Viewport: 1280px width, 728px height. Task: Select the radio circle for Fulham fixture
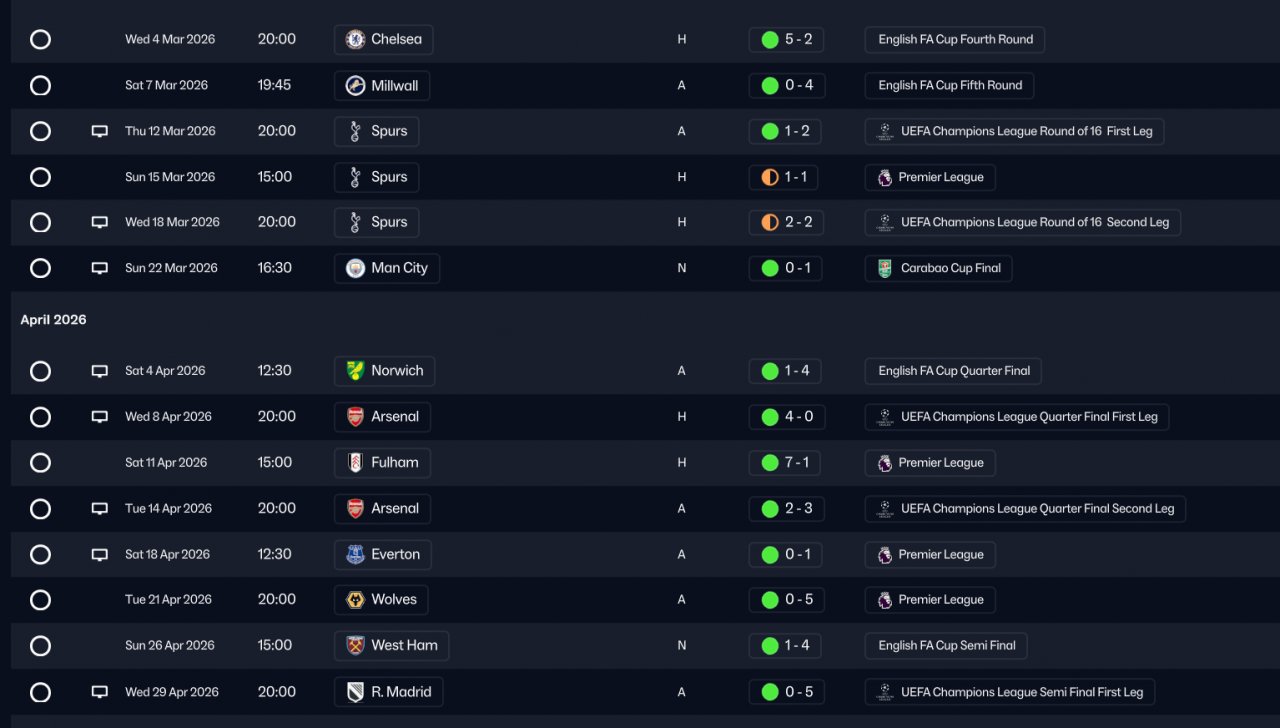click(40, 463)
